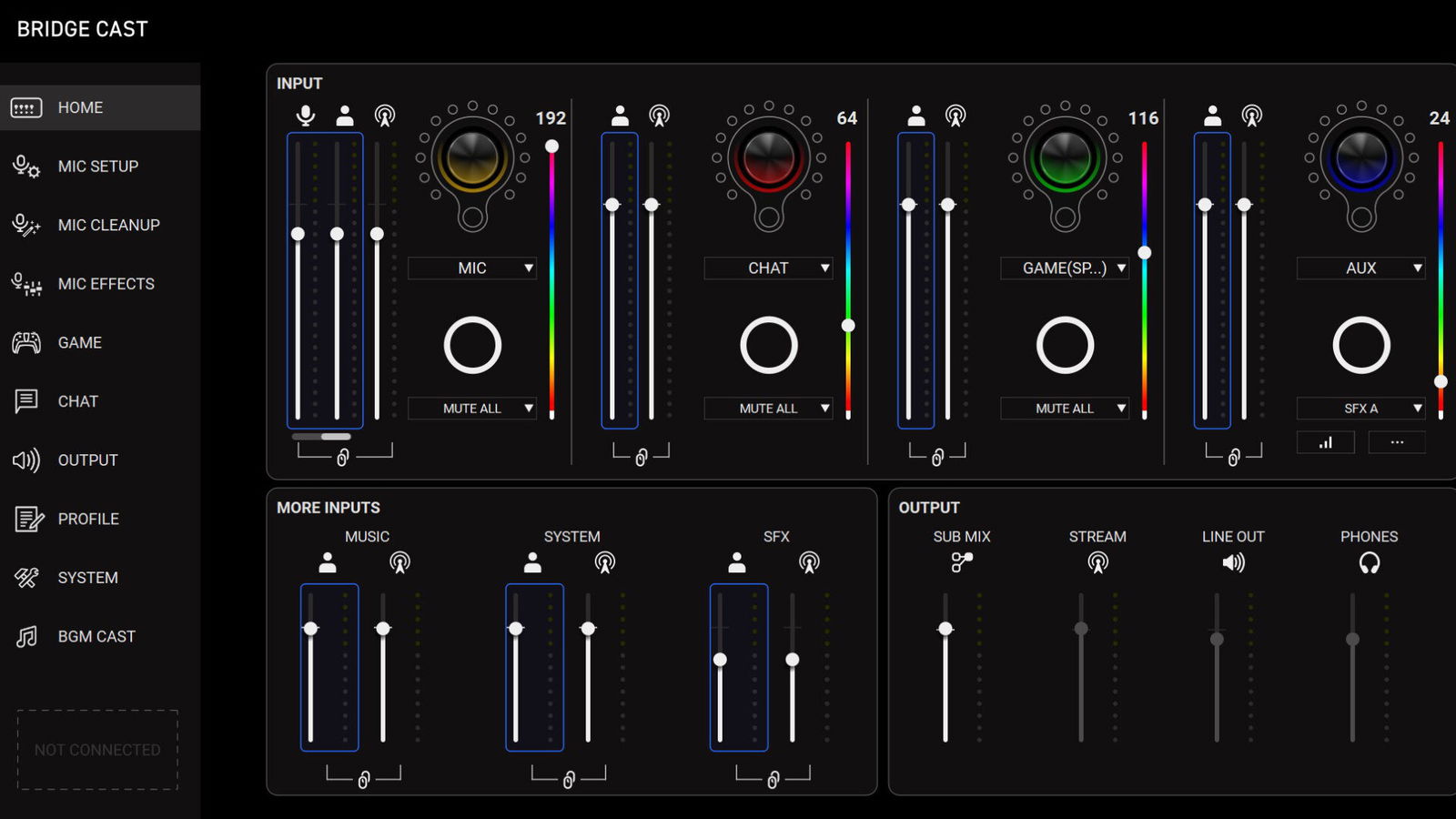1456x819 pixels.
Task: Expand the GAME(SP...) source dropdown
Action: pyautogui.click(x=1065, y=268)
